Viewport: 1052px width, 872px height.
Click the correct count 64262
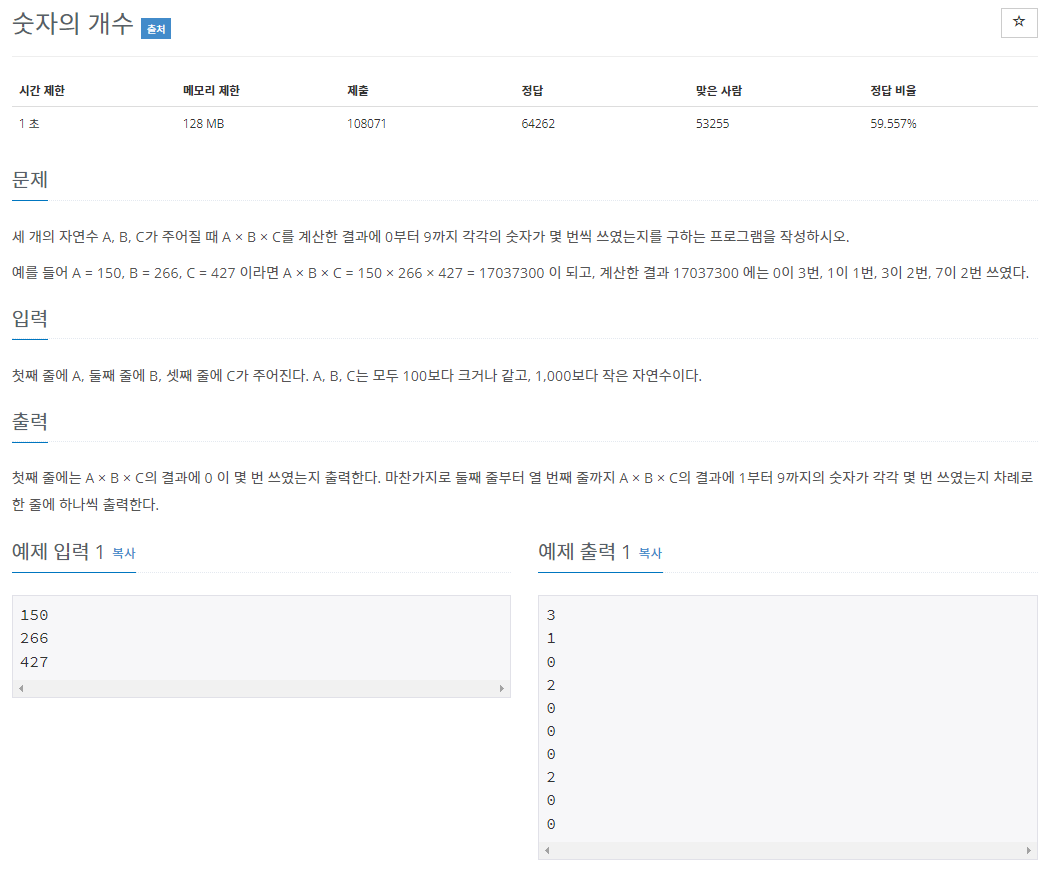pyautogui.click(x=538, y=123)
